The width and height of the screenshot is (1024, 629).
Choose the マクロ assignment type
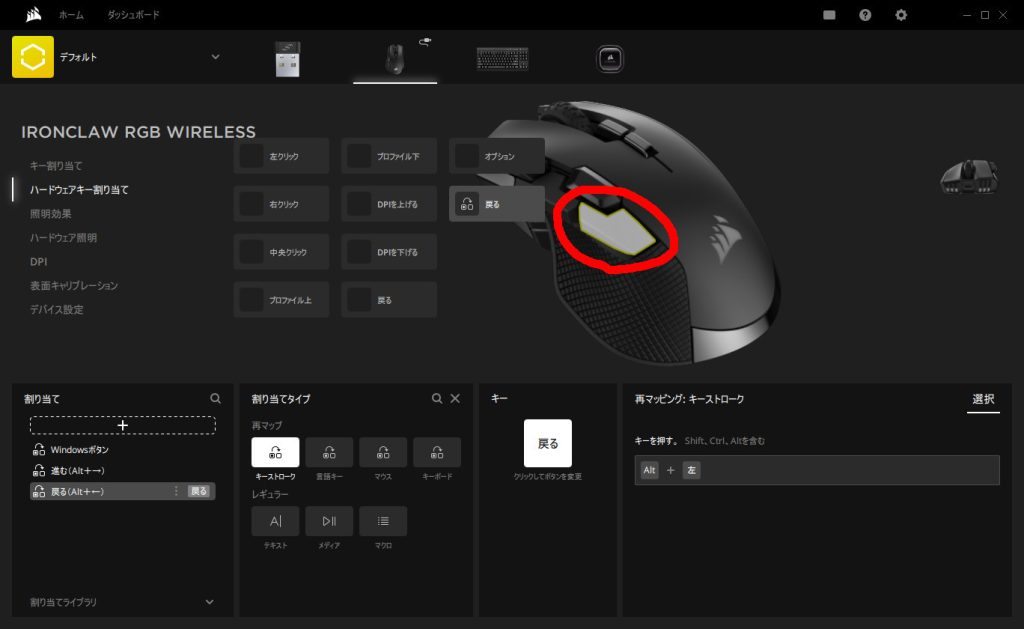click(x=383, y=521)
